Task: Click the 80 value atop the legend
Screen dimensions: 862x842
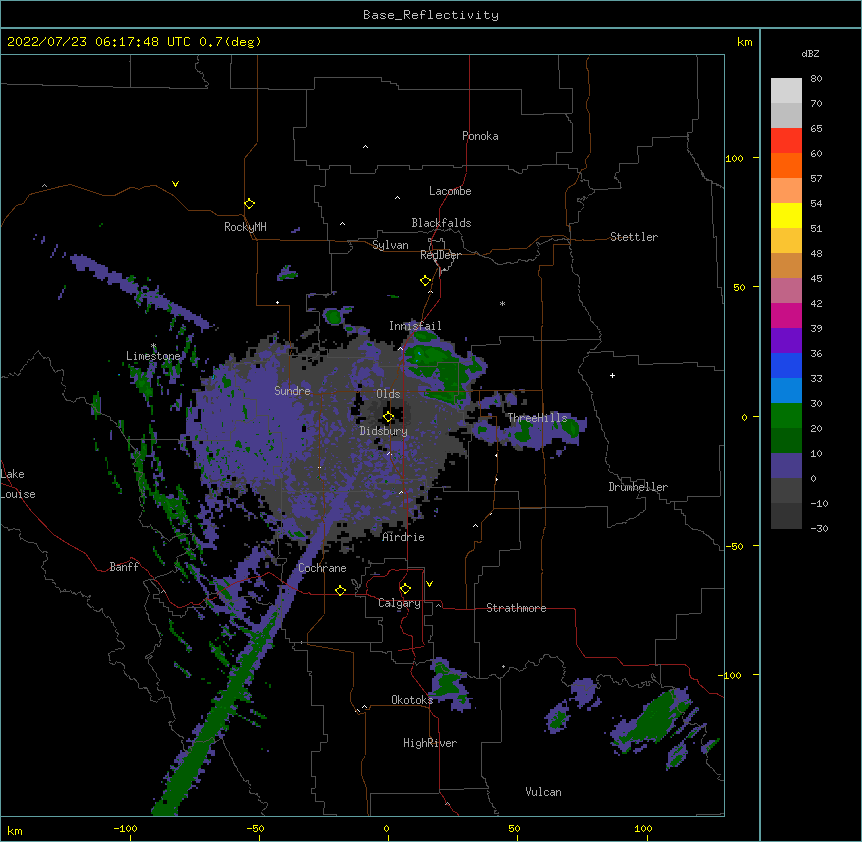Action: (816, 79)
